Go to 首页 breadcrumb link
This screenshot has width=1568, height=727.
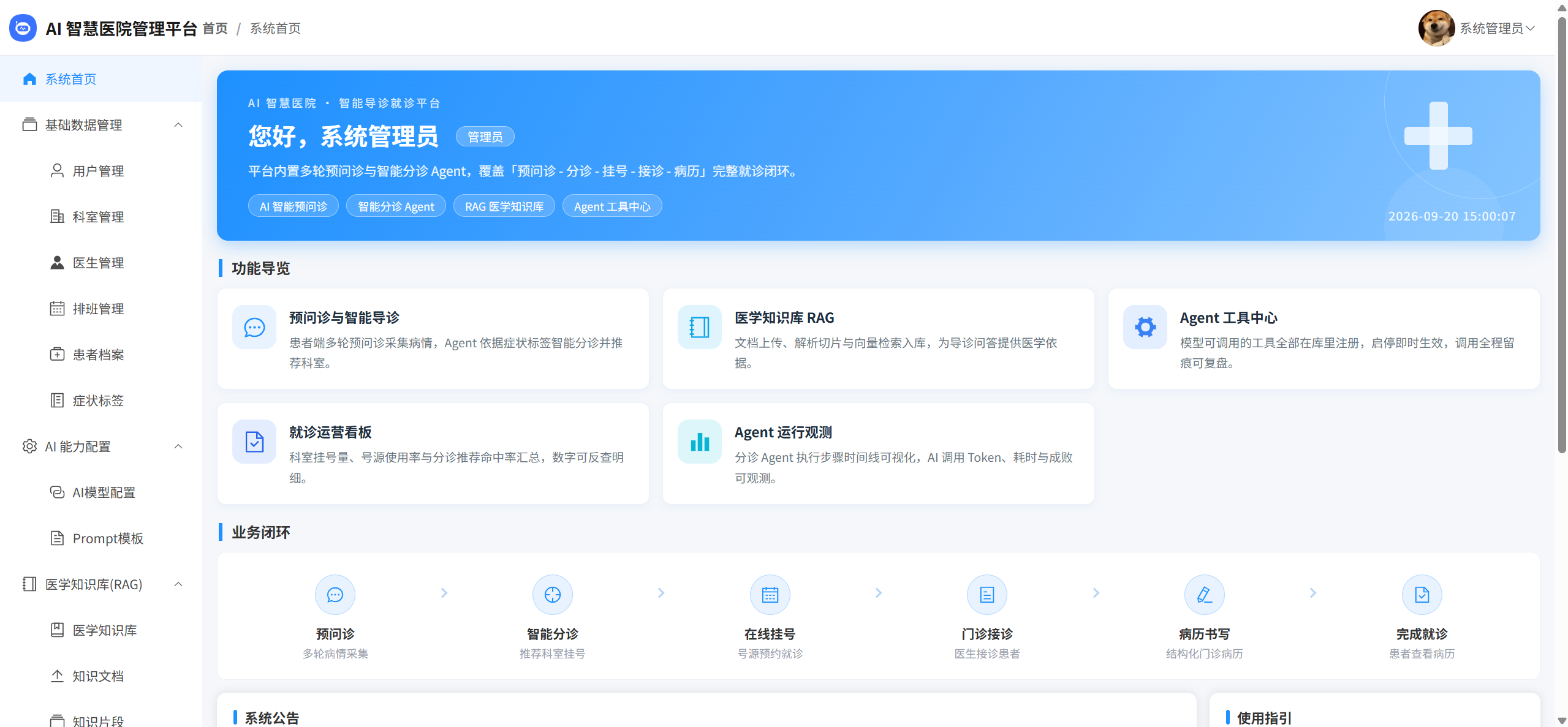point(215,28)
